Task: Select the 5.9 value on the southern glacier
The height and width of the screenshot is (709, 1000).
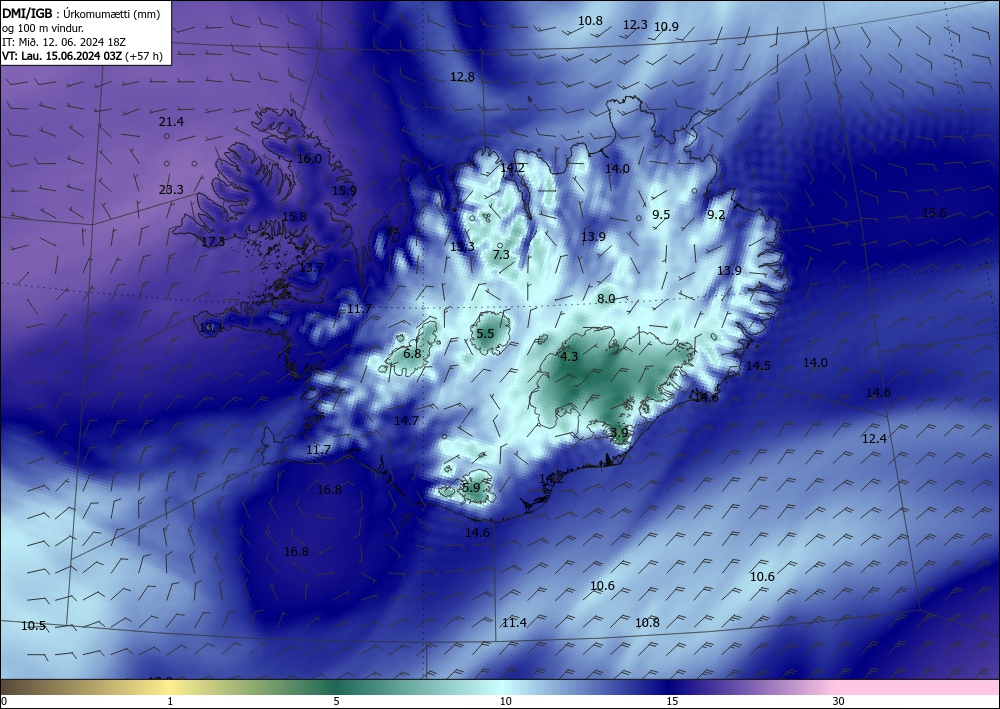Action: pos(471,487)
